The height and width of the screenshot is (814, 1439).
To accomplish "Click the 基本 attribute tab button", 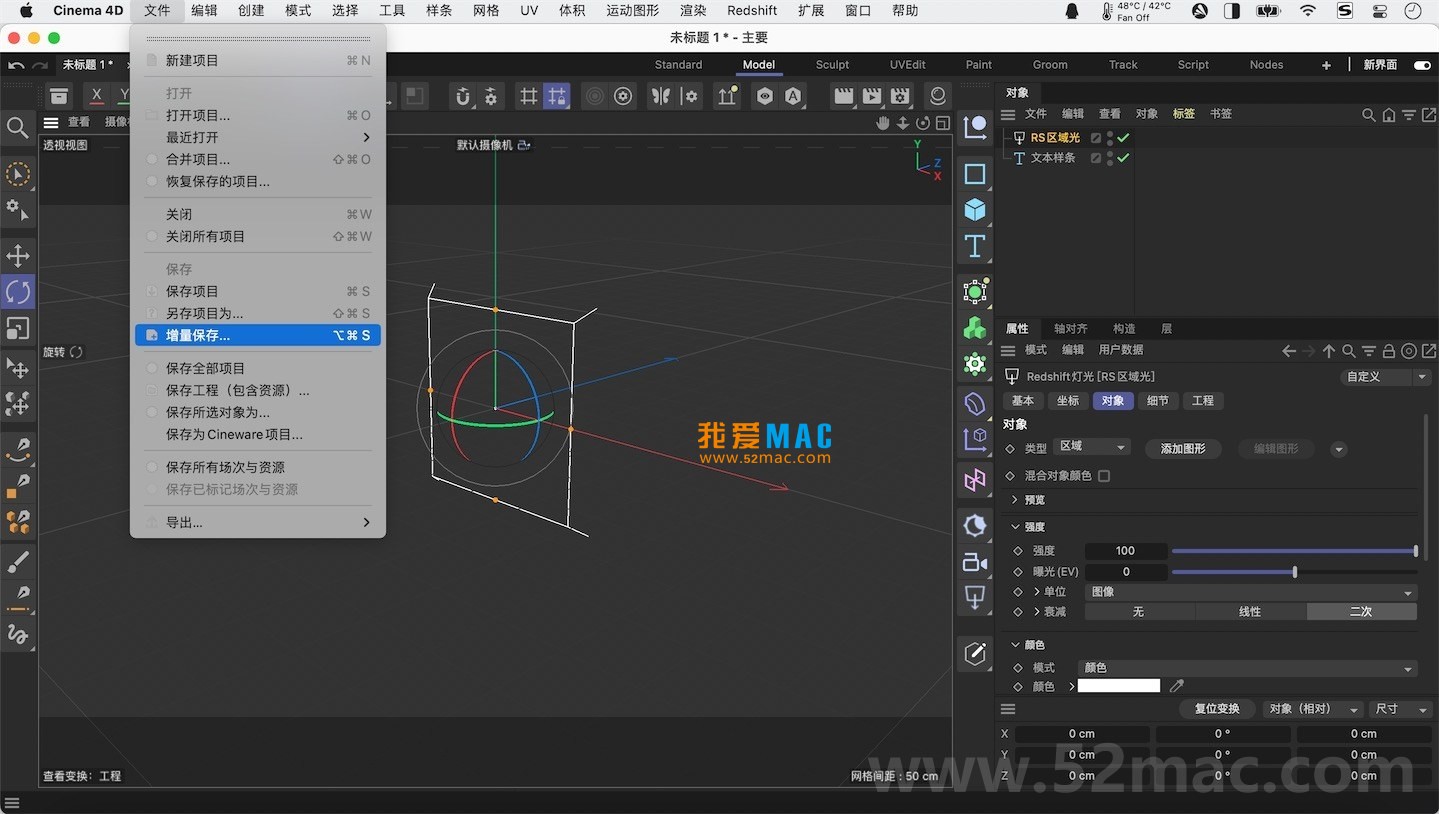I will 1023,401.
